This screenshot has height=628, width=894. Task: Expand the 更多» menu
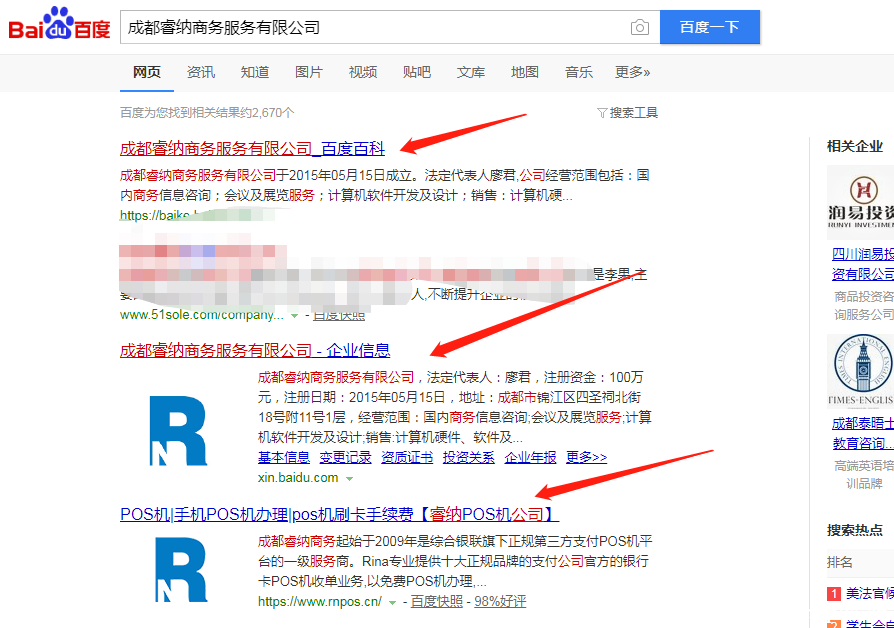coord(633,72)
